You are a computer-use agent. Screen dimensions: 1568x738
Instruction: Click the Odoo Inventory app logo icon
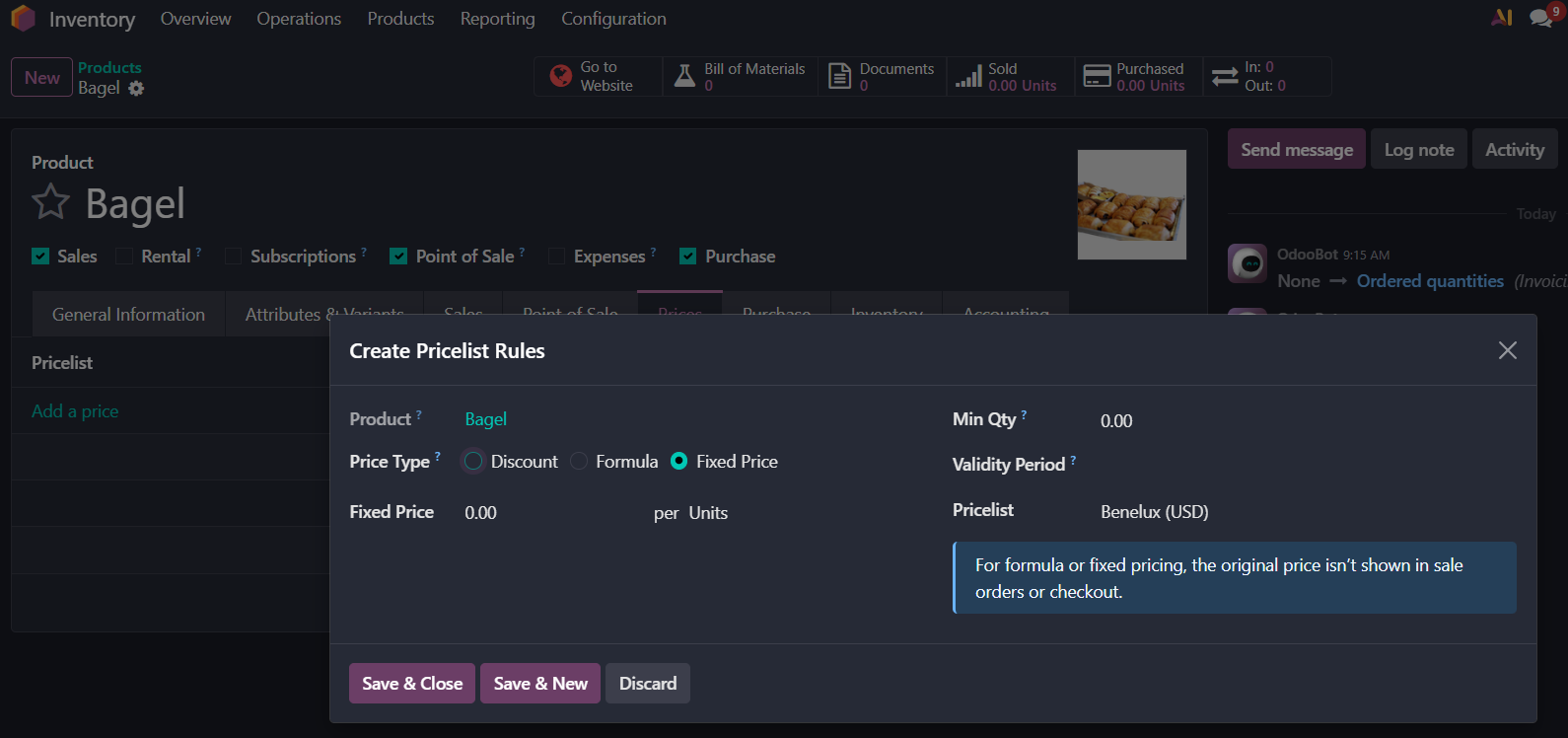point(23,19)
